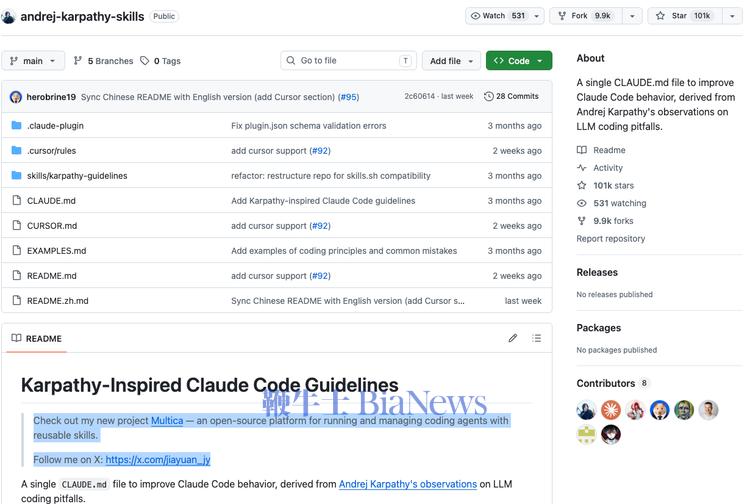This screenshot has width=750, height=504.
Task: Click the Go to file search field
Action: pyautogui.click(x=349, y=61)
